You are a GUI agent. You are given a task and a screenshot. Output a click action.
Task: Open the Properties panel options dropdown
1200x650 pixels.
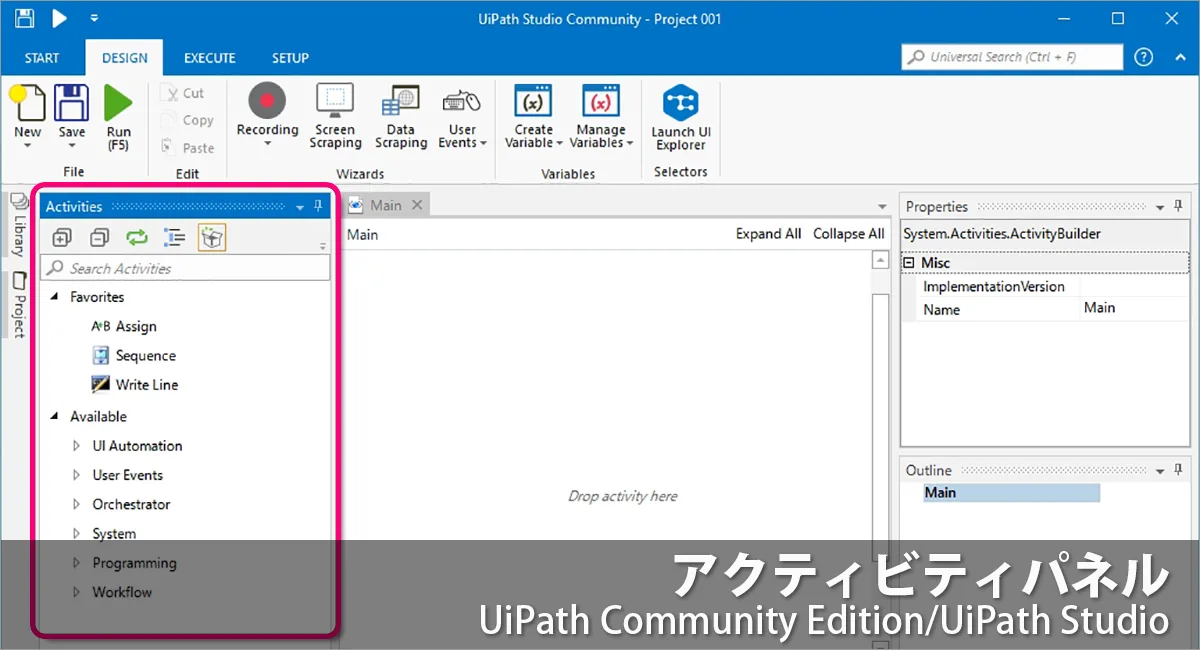click(1160, 207)
